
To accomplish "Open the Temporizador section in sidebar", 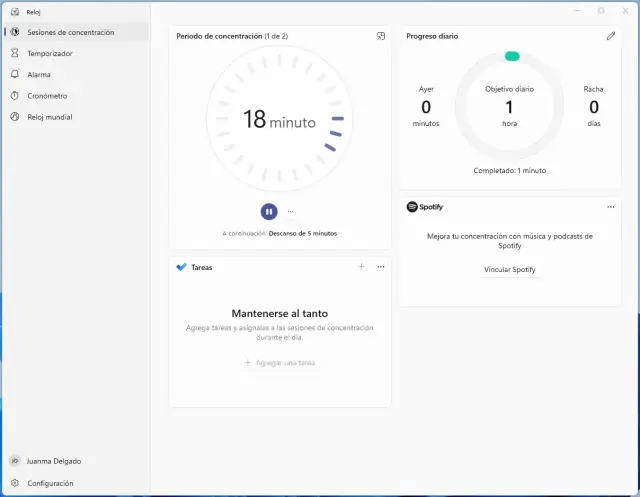I will (x=49, y=53).
